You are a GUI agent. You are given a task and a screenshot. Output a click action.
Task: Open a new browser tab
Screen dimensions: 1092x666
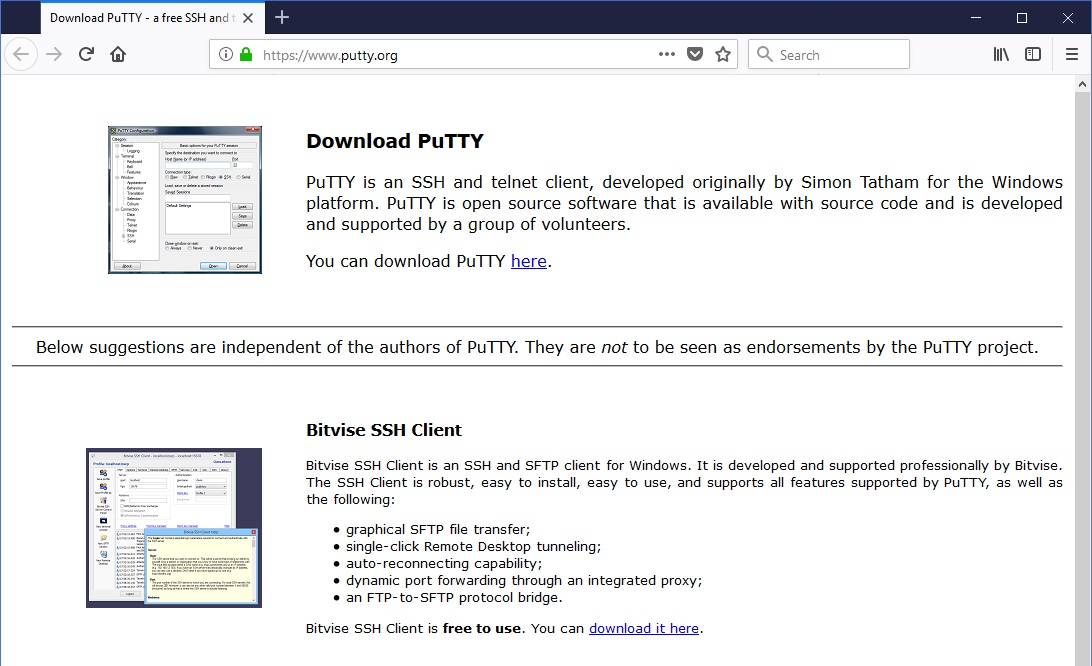pos(281,17)
